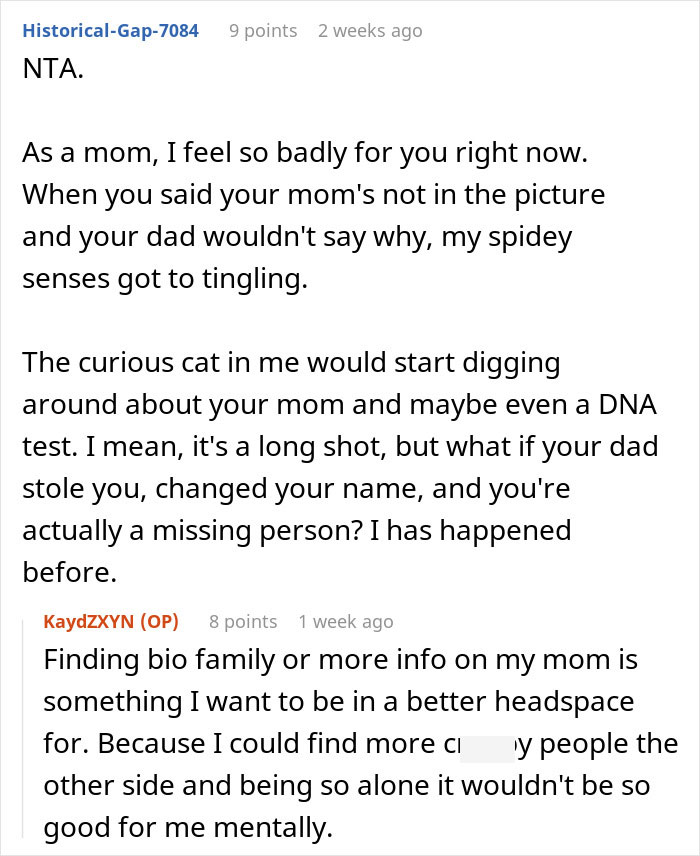The width and height of the screenshot is (700, 856).
Task: Open KaydZXYN (OP) user profile
Action: (x=111, y=621)
